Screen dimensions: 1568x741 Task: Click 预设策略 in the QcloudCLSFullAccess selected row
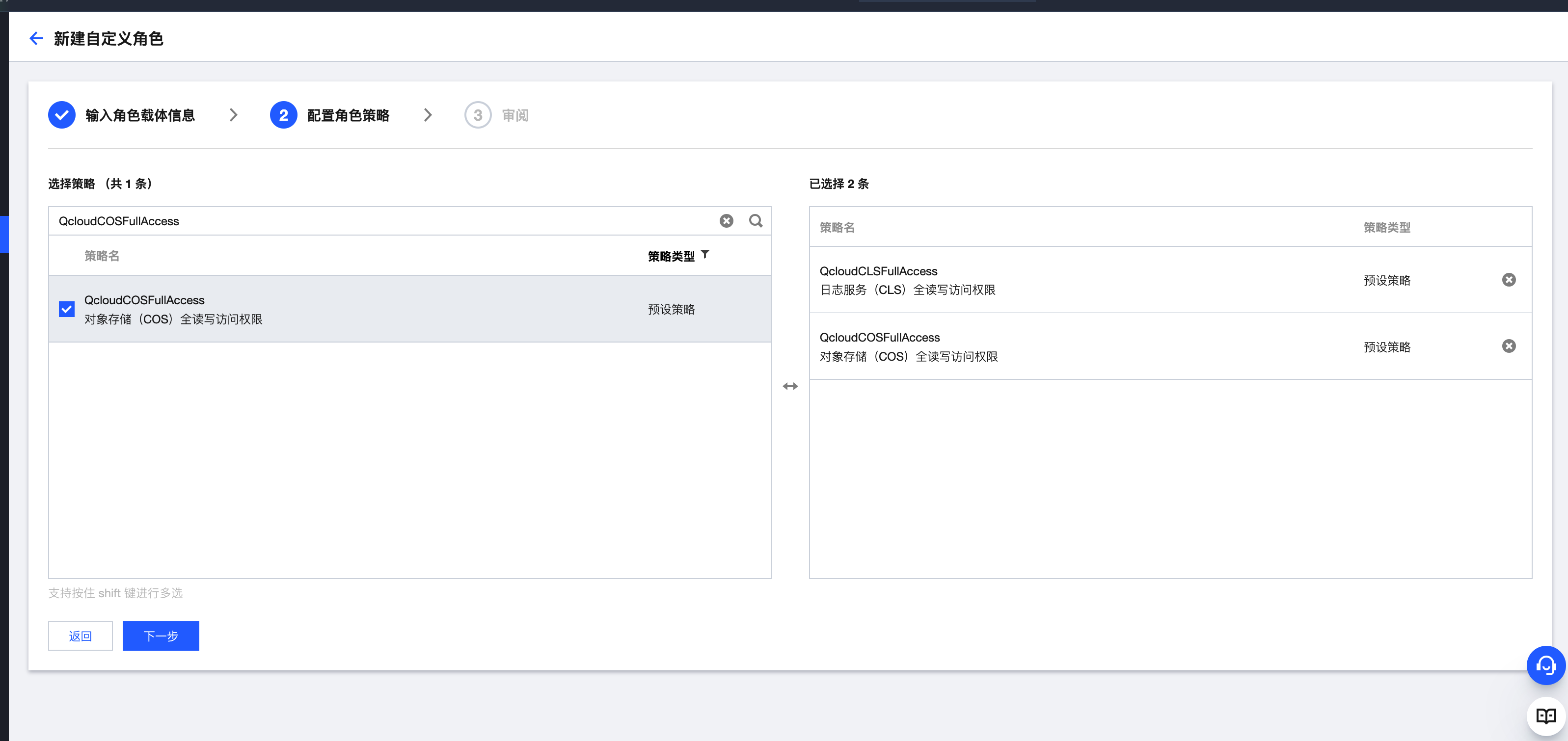(1387, 281)
